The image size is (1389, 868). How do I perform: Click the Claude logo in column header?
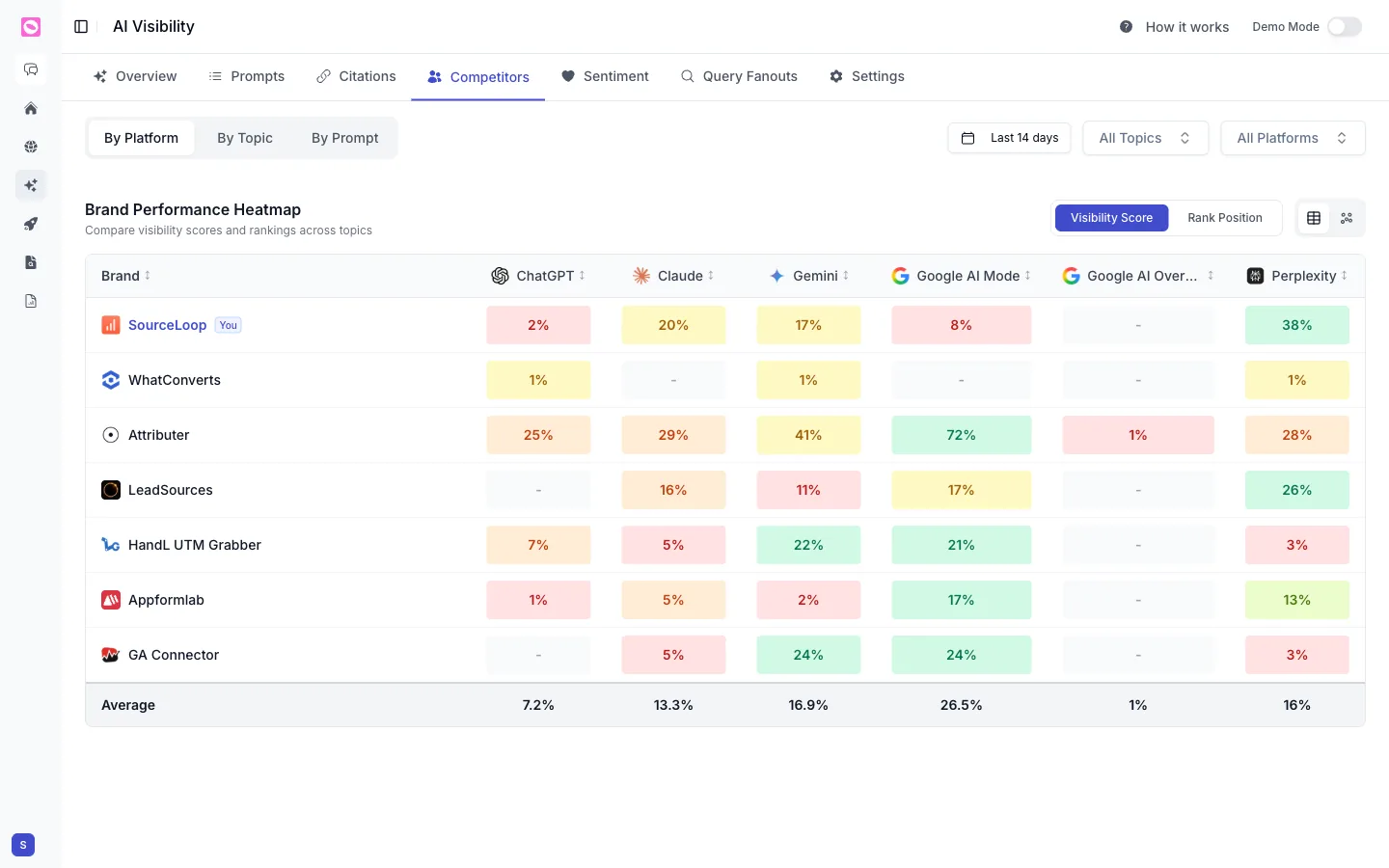[641, 276]
